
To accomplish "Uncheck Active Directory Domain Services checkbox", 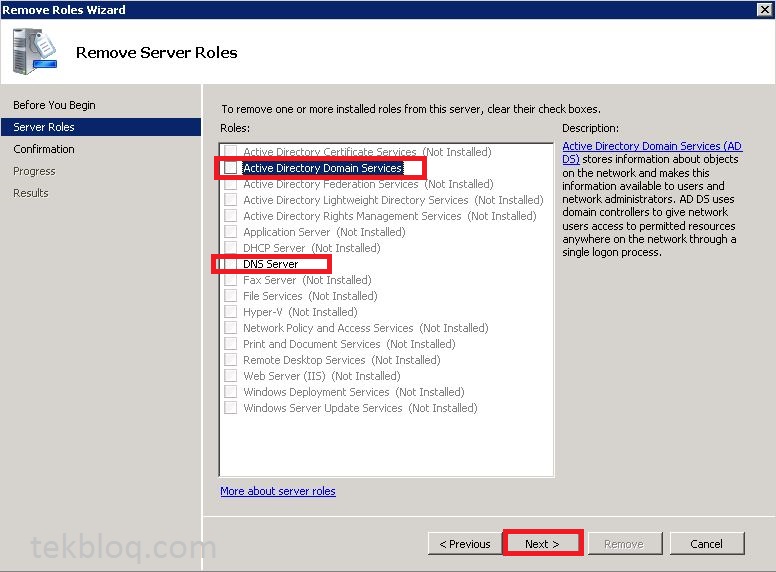I will click(231, 168).
